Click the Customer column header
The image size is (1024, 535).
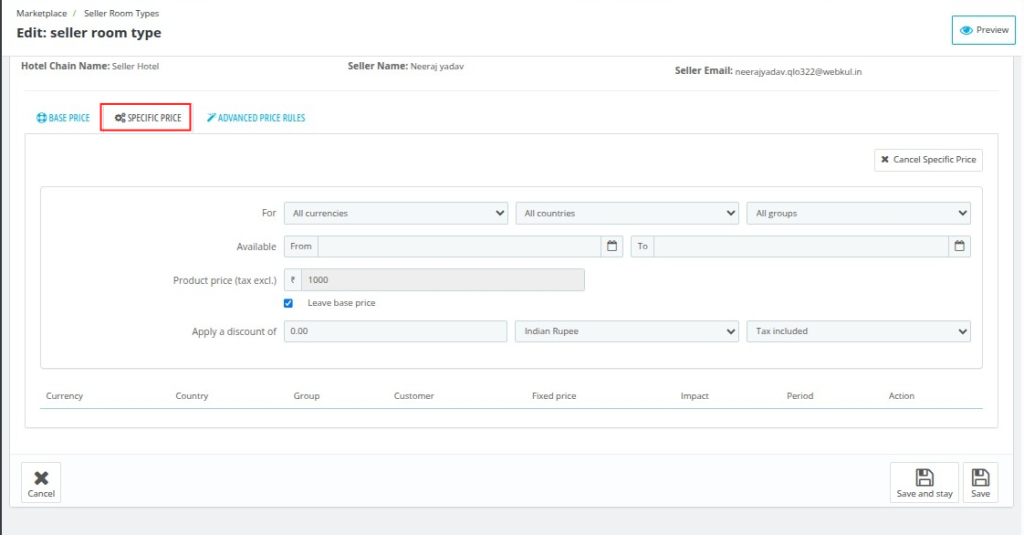[414, 396]
